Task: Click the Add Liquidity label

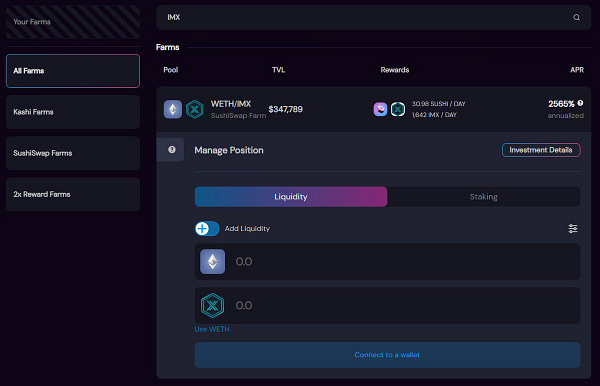Action: point(247,229)
